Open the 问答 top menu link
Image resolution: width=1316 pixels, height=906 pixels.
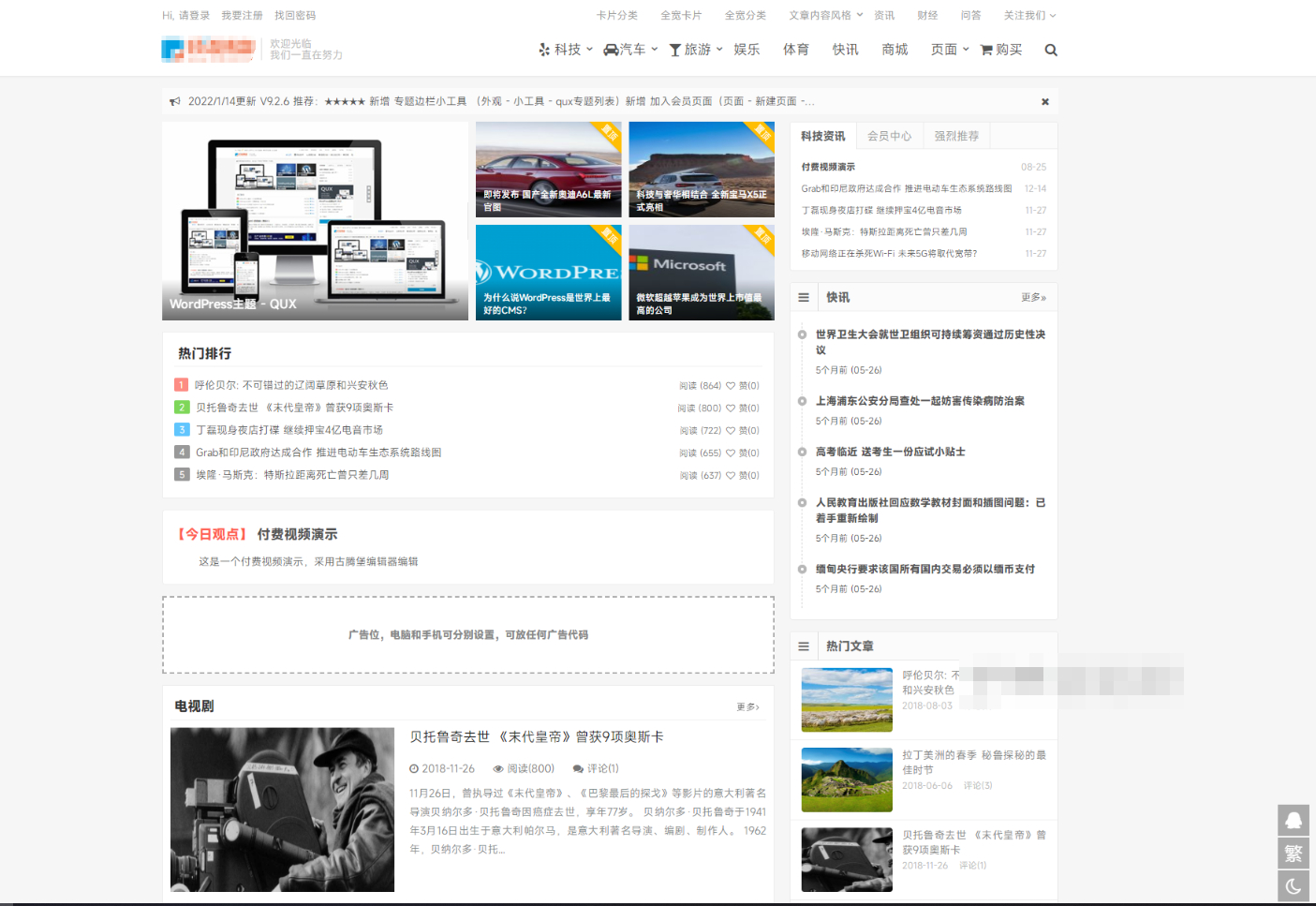pyautogui.click(x=970, y=15)
